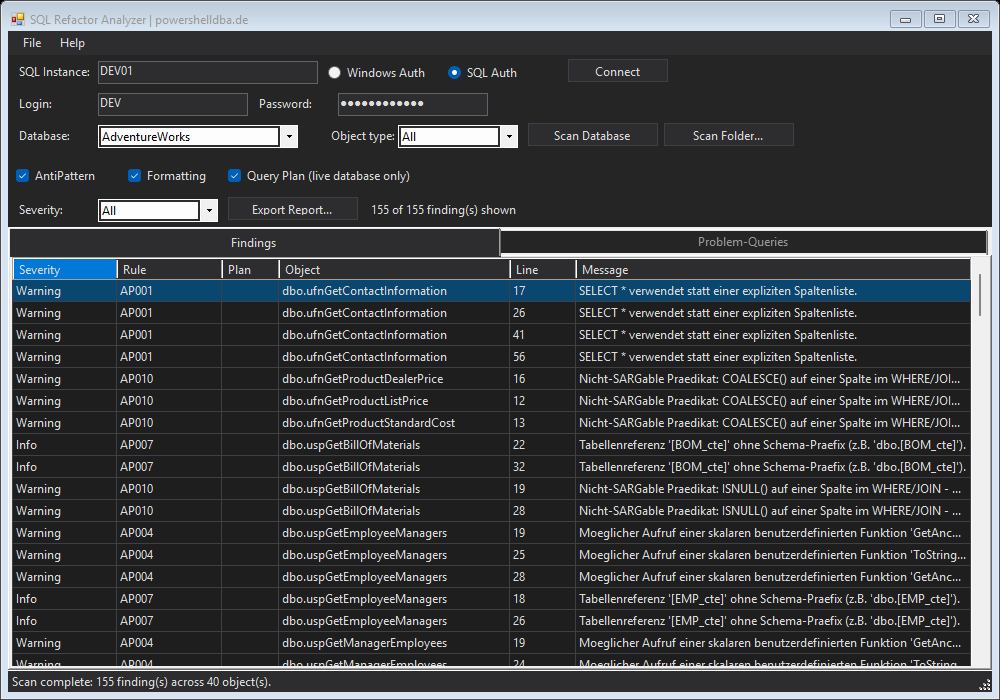The height and width of the screenshot is (700, 1000).
Task: Select dbo.uspGetEmployeeManagers row with line 25
Action: pyautogui.click(x=491, y=555)
